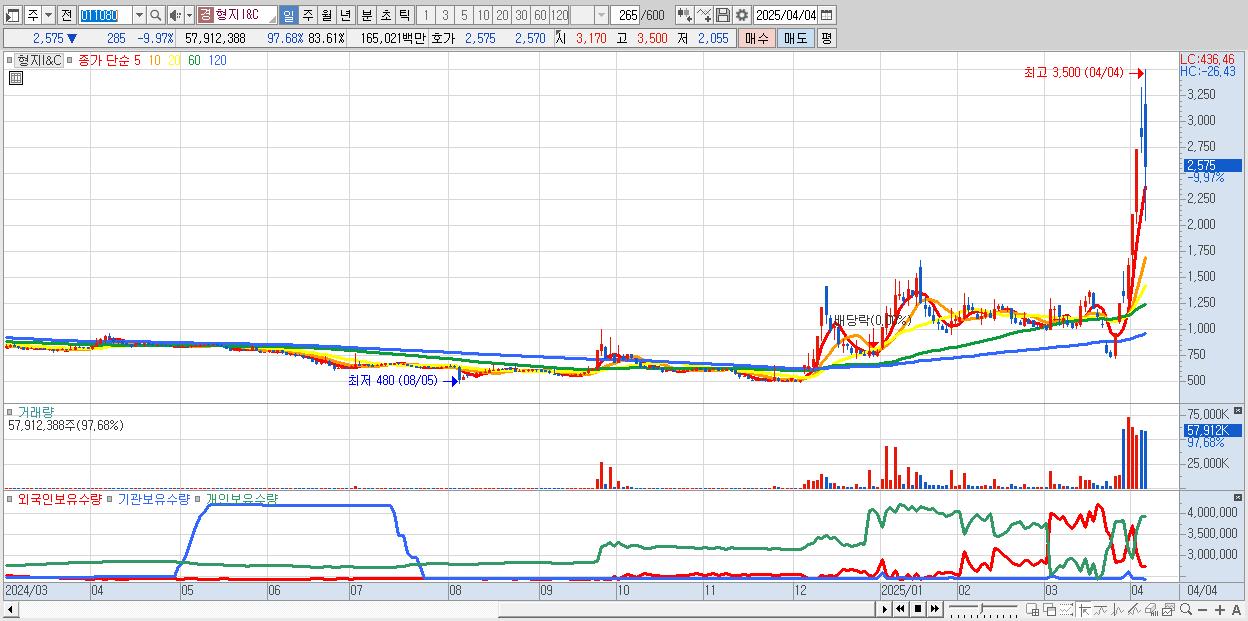Select the 일 daily period toggle
This screenshot has width=1248, height=621.
point(289,15)
